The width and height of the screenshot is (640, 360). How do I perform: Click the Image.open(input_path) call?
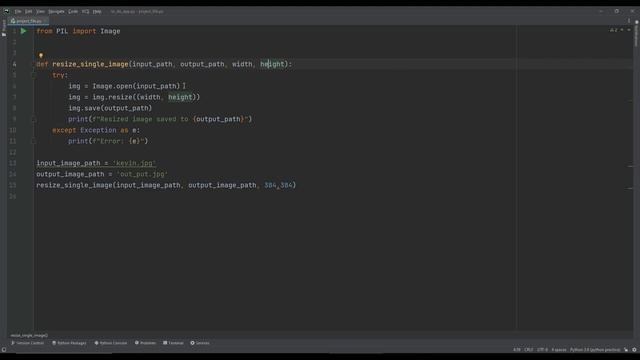(x=136, y=86)
